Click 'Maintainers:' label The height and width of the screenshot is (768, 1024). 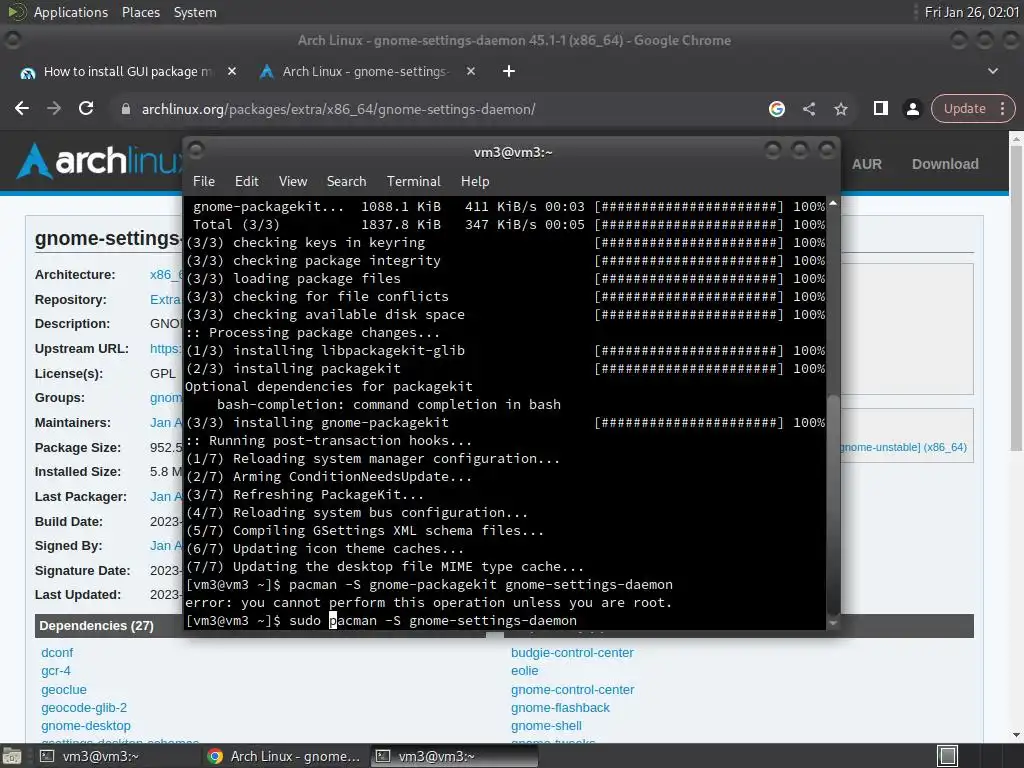tap(72, 423)
